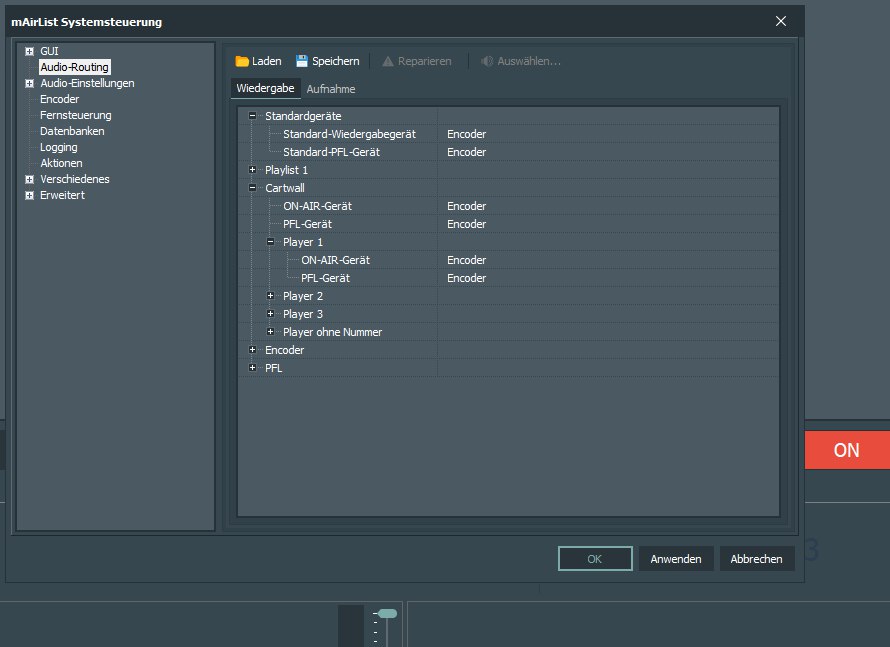890x647 pixels.
Task: Click Encoder value of Cartwall ON-AIR-Gerät
Action: click(467, 206)
